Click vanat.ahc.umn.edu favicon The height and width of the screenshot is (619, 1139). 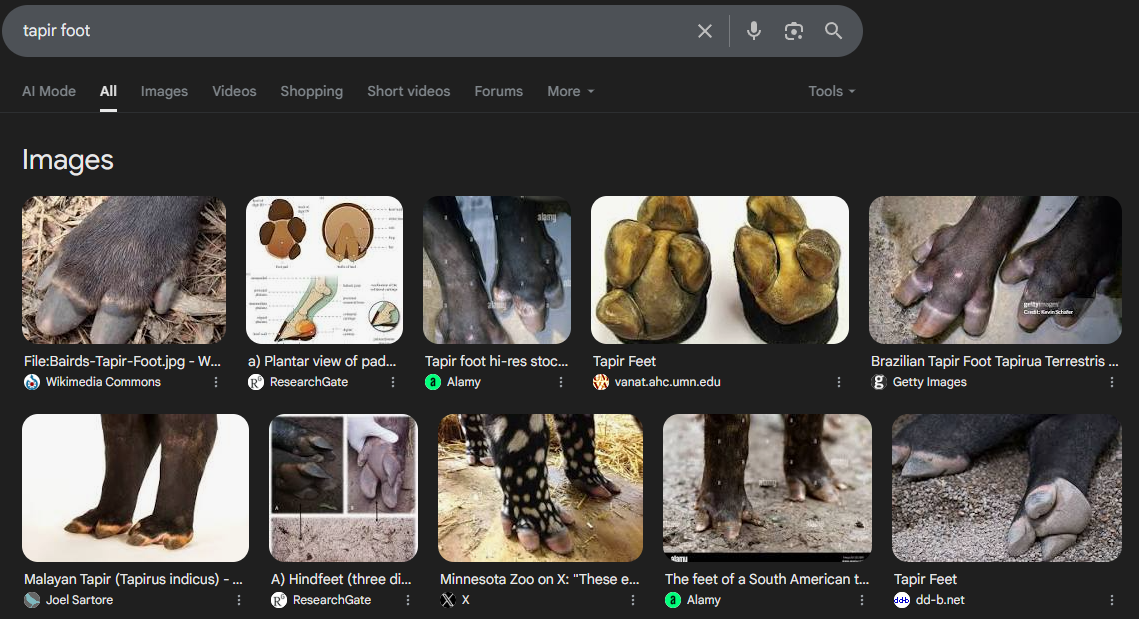[x=601, y=381]
